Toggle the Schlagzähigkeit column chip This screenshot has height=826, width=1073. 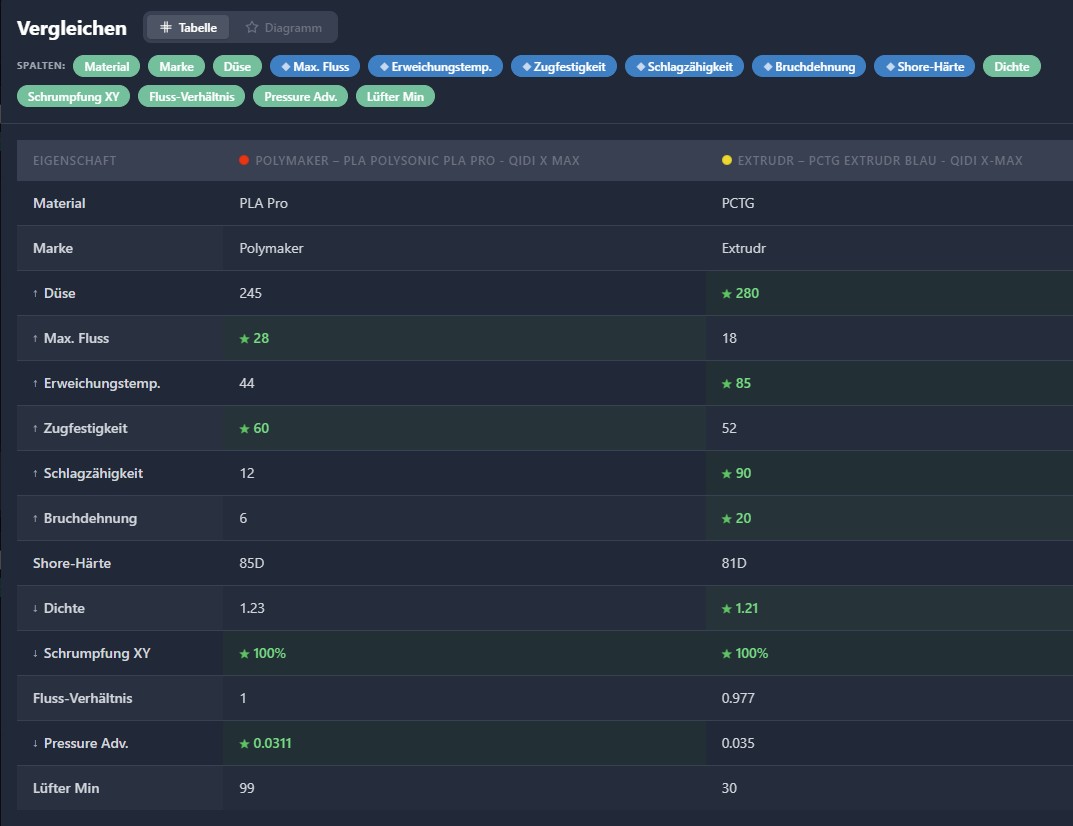pyautogui.click(x=684, y=66)
